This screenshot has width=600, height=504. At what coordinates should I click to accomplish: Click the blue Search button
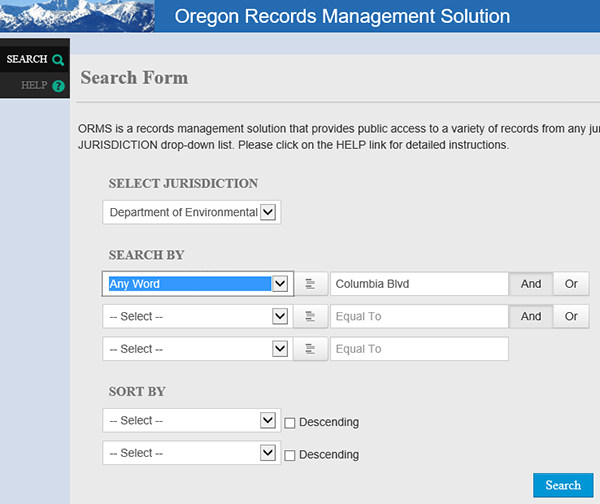[563, 485]
